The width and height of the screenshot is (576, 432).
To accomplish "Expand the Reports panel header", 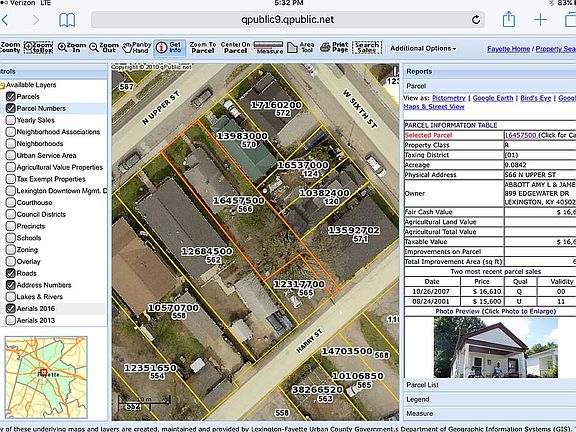I will click(490, 72).
